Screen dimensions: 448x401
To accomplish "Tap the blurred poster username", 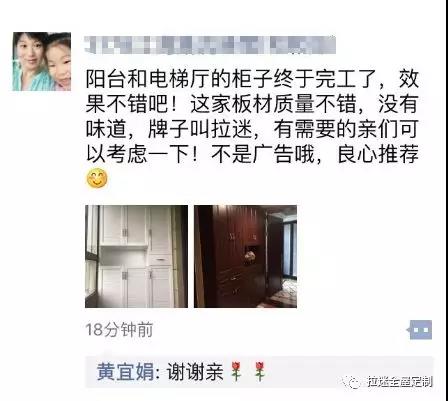I will coord(210,45).
